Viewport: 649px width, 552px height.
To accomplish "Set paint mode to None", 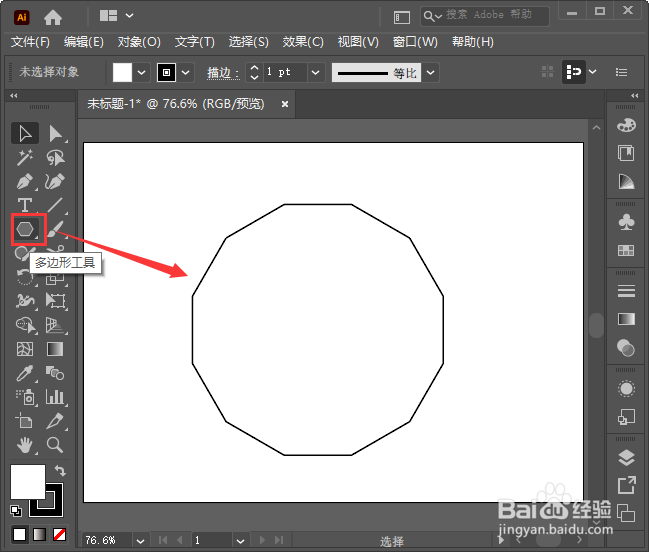I will 60,535.
